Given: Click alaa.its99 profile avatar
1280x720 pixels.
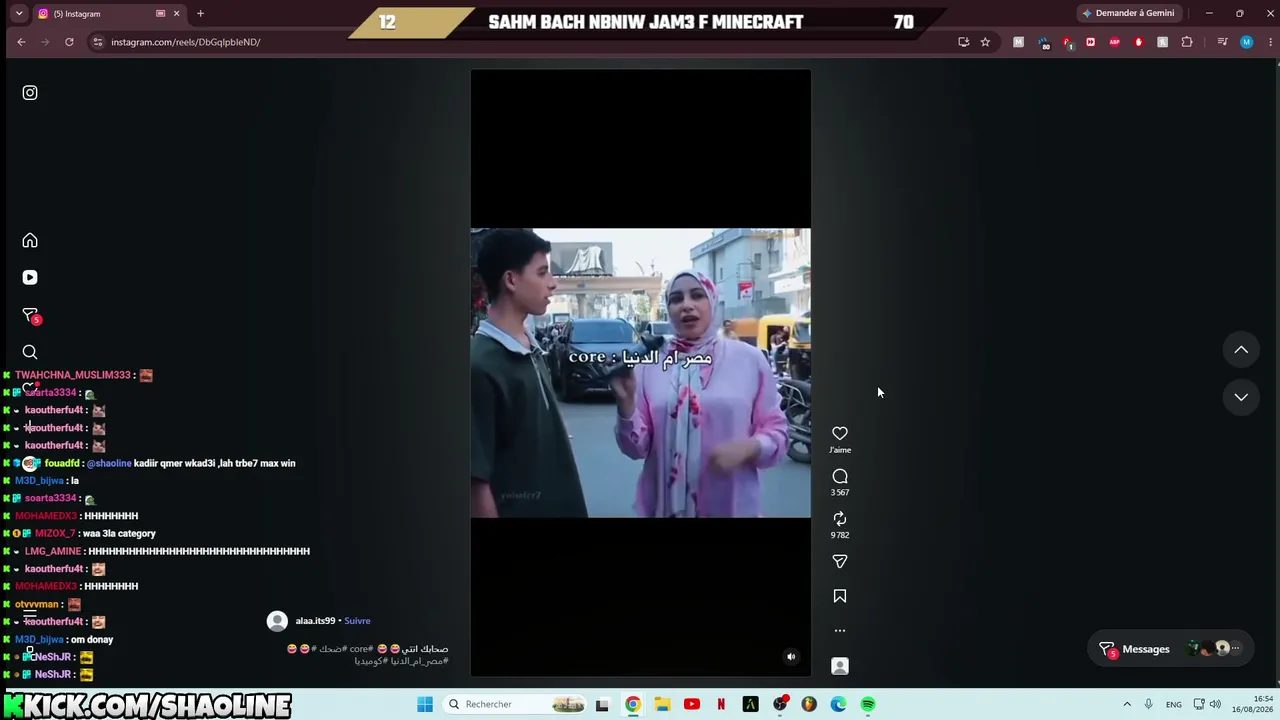Looking at the screenshot, I should point(277,621).
